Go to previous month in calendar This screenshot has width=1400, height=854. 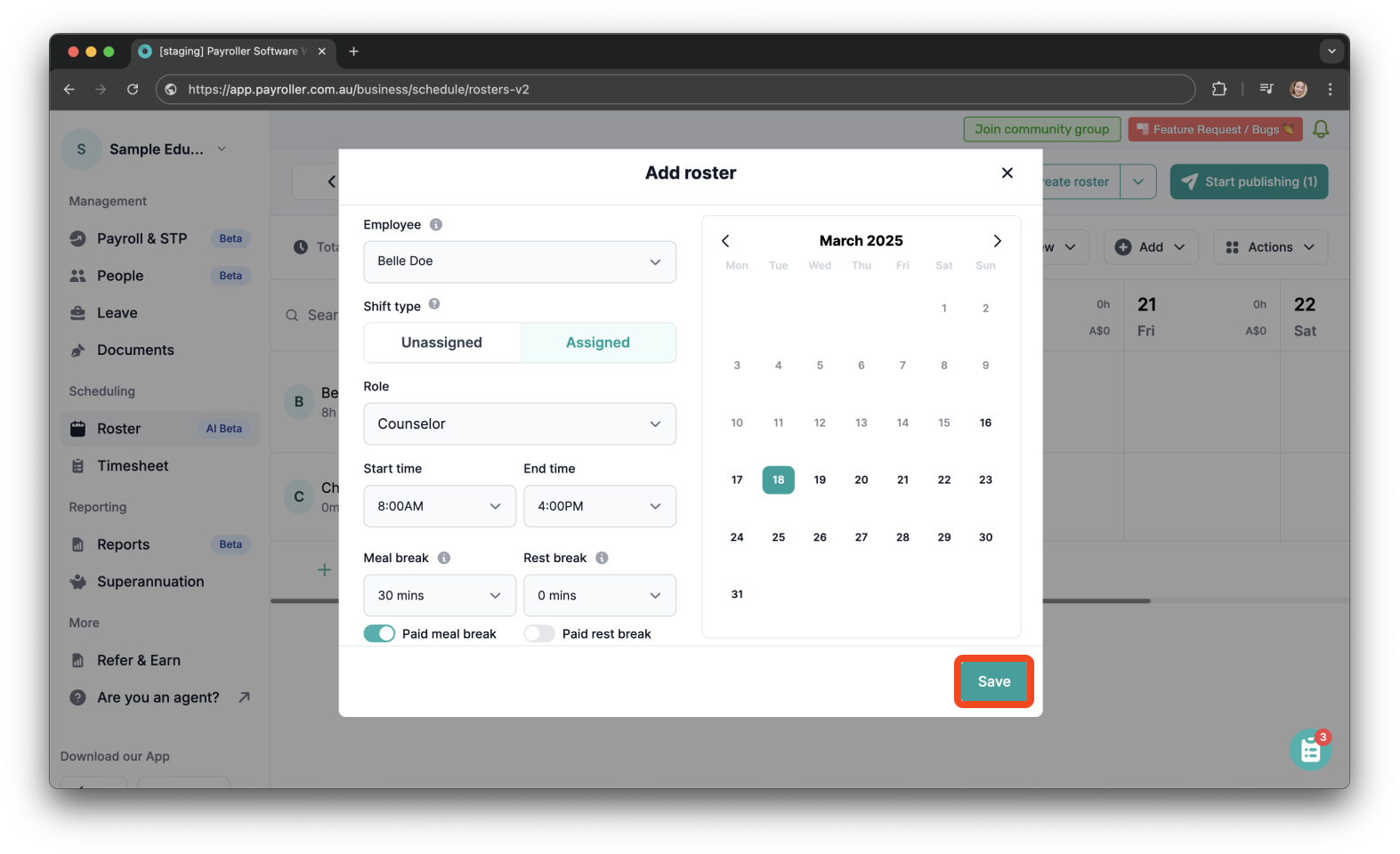click(x=725, y=241)
